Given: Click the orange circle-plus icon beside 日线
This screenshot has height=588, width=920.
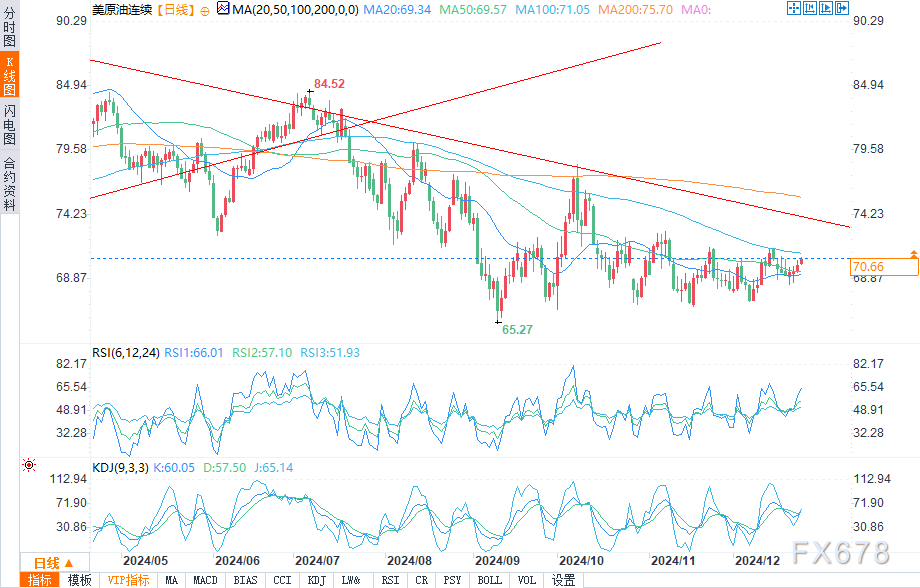Looking at the screenshot, I should (205, 9).
